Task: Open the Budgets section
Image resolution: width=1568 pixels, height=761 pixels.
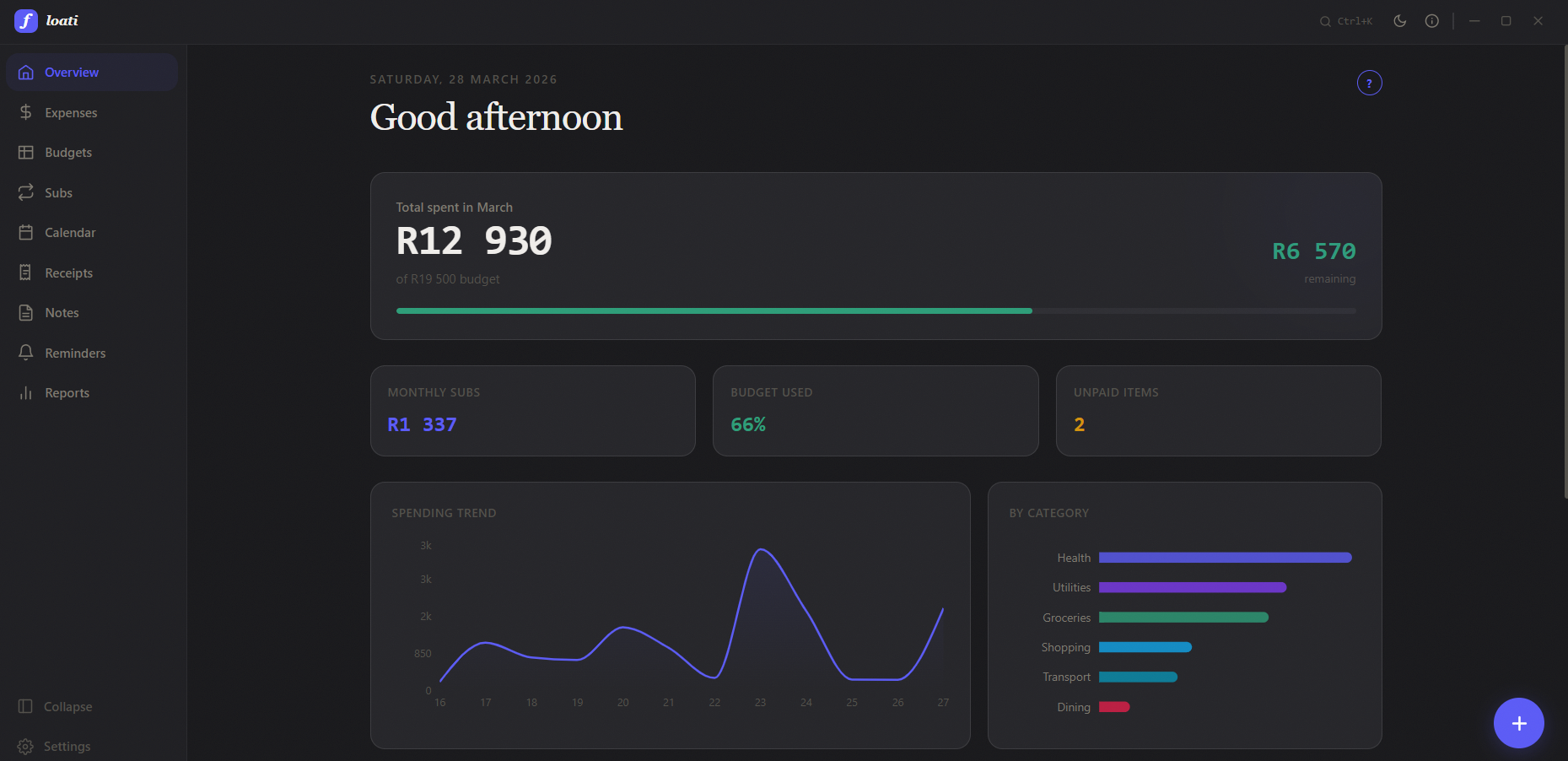Action: 92,153
